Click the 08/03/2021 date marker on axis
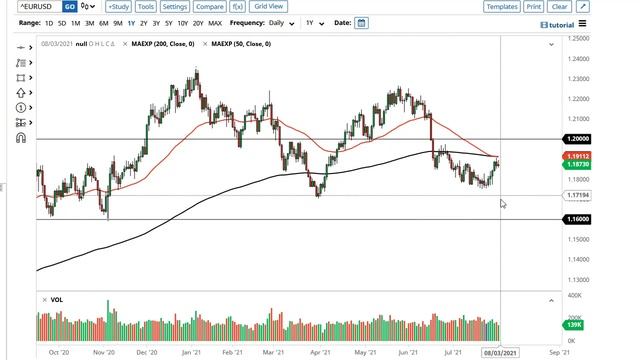Screen dimensions: 640x360 [x=500, y=353]
